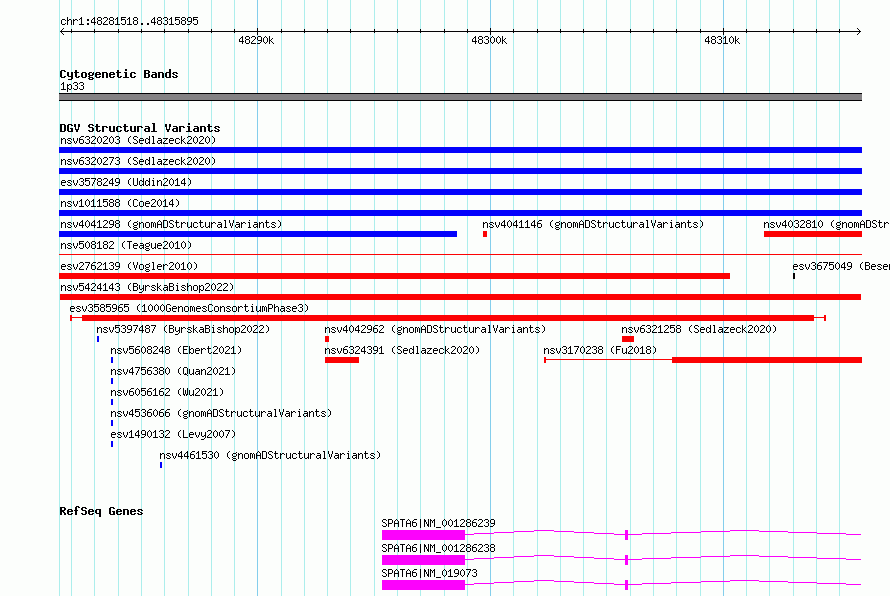The image size is (890, 596).
Task: Open nsv6056162 (Wu2021) variant label
Action: click(x=167, y=392)
